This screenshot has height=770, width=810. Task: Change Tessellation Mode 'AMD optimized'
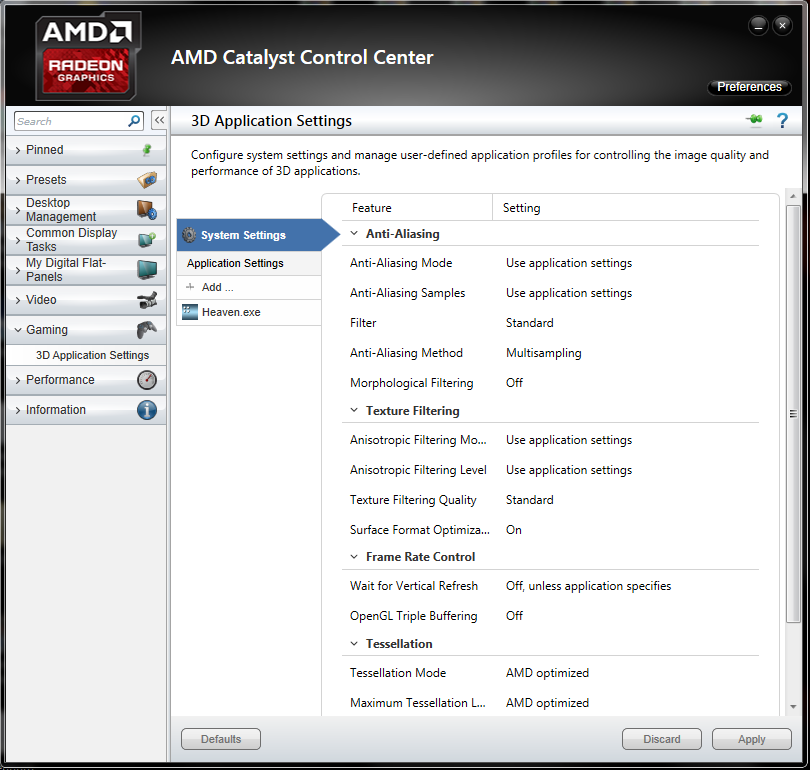click(547, 673)
